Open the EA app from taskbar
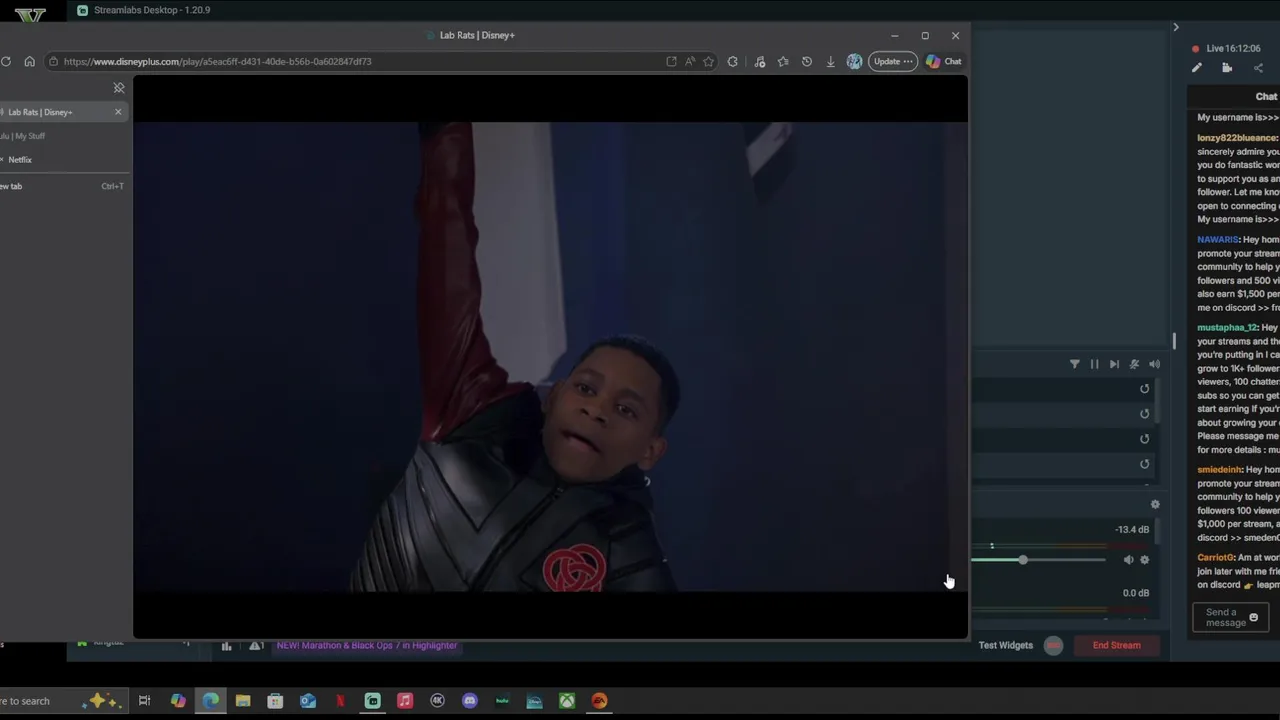The image size is (1280, 720). (599, 701)
